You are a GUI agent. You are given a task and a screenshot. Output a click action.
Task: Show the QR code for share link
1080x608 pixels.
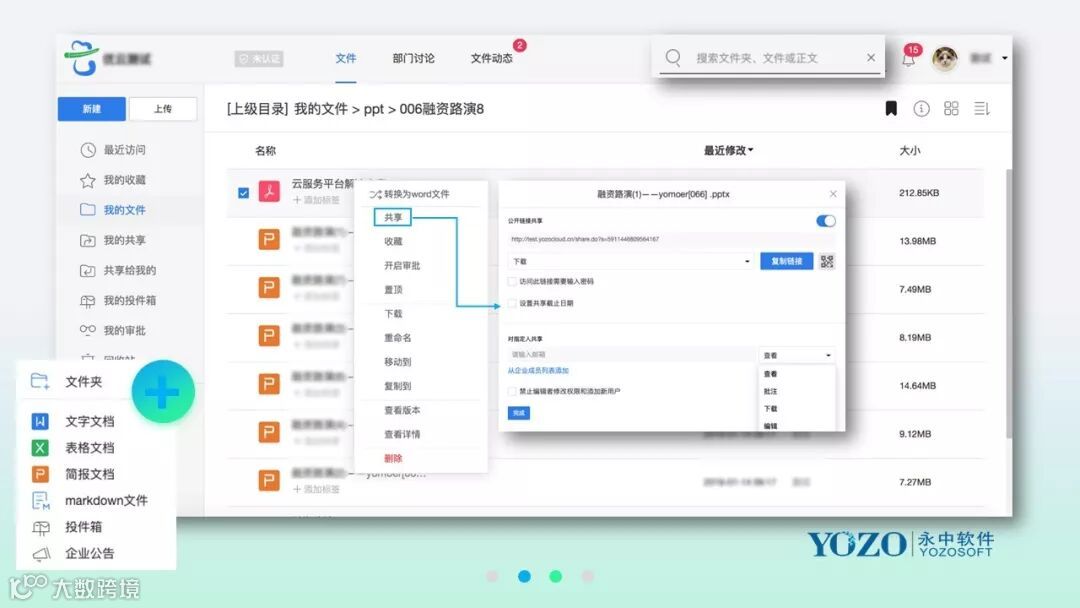pos(827,261)
